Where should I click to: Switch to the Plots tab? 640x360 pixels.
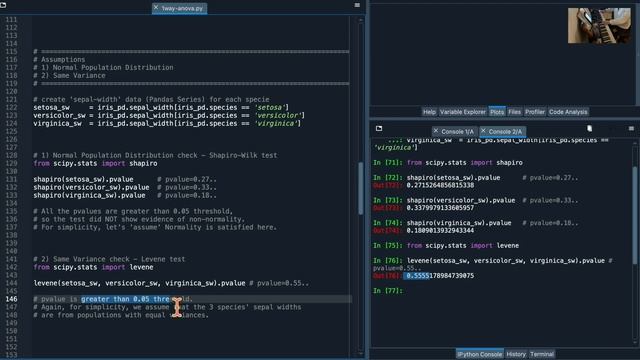click(x=497, y=112)
